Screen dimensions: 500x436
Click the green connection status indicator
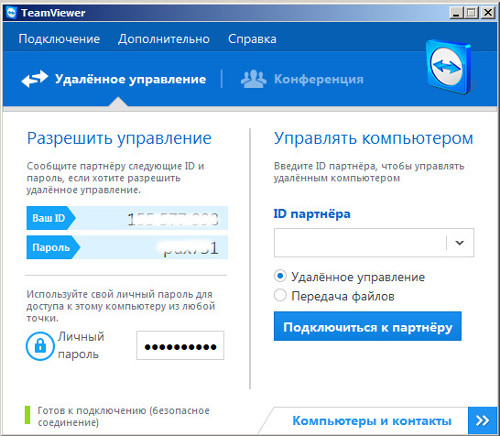[x=27, y=415]
